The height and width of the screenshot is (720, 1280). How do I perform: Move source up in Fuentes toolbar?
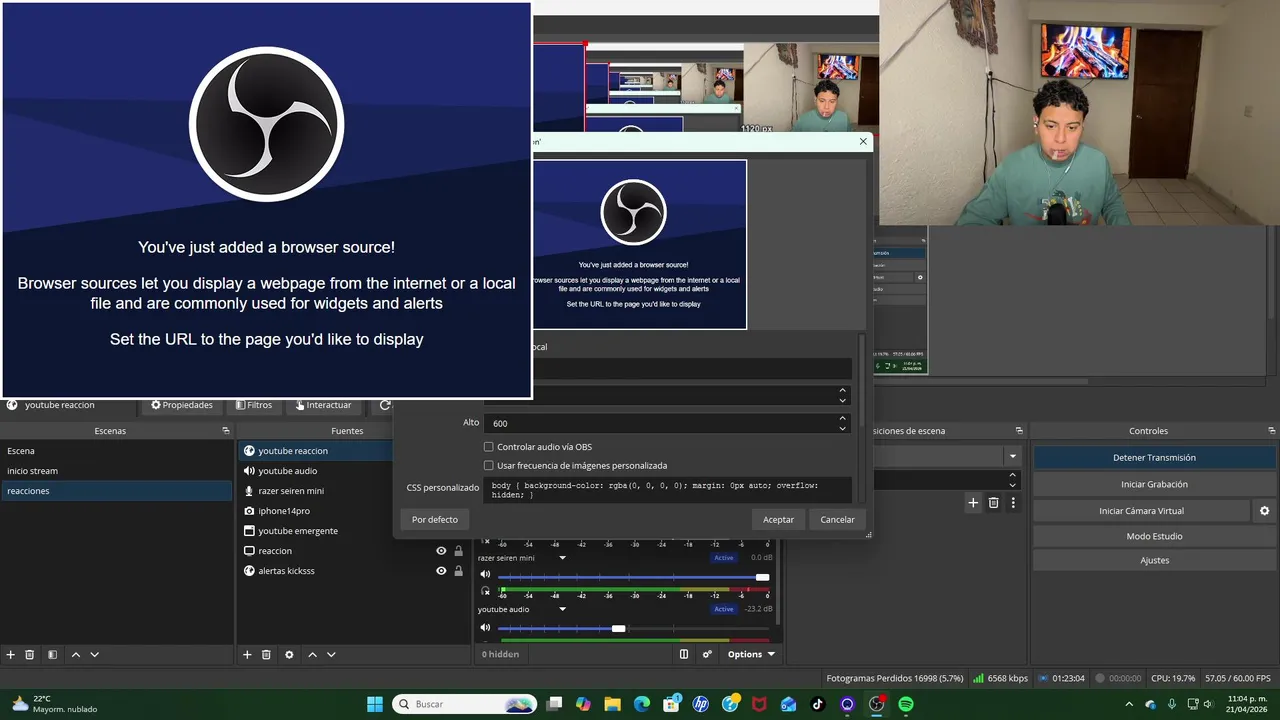(x=312, y=654)
